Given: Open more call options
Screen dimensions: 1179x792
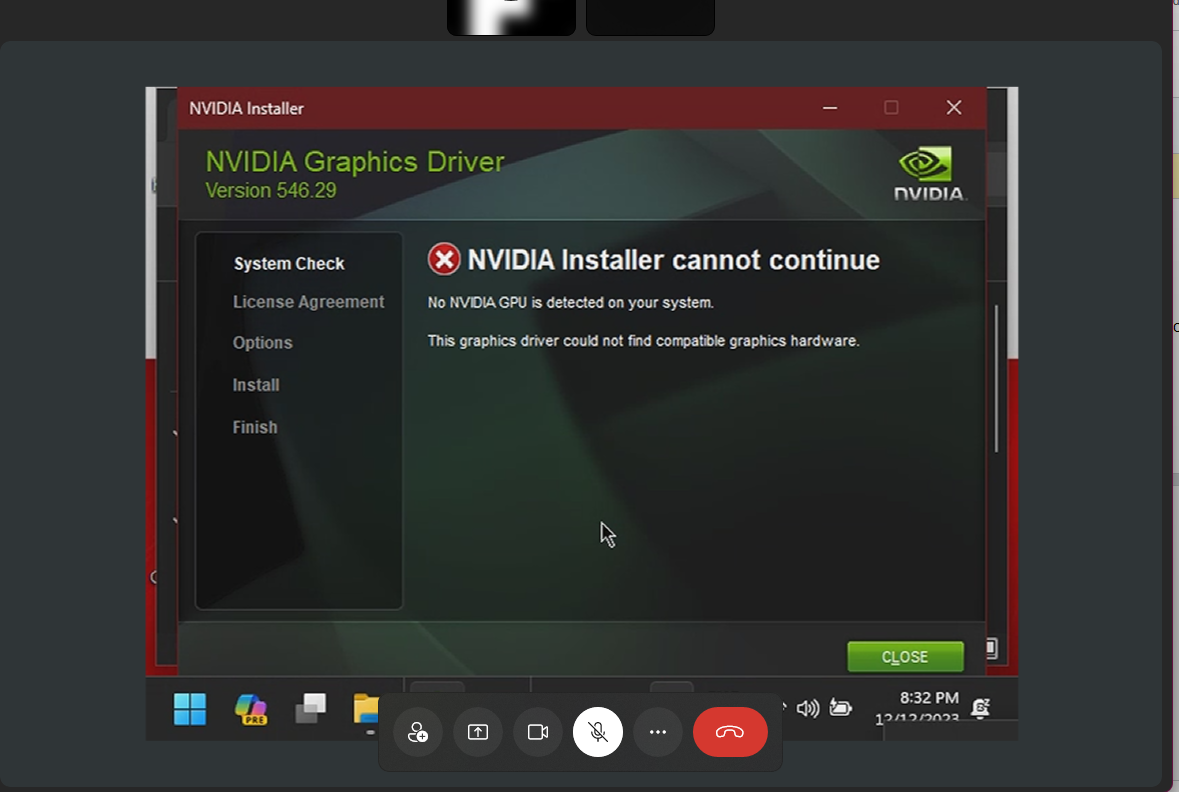Looking at the screenshot, I should pos(658,732).
